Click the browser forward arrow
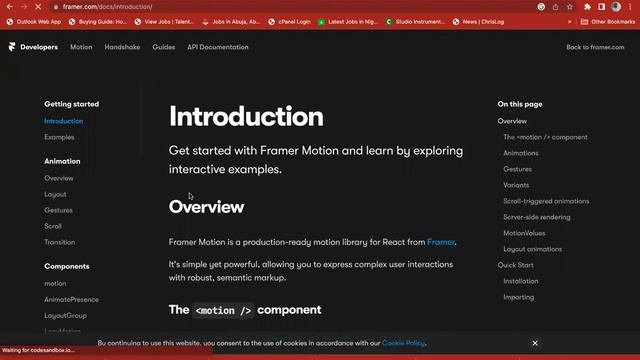Screen dimensions: 640x360 point(24,7)
